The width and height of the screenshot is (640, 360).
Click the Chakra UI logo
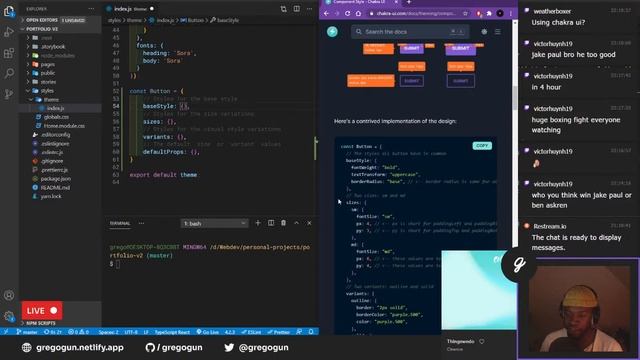coord(332,31)
